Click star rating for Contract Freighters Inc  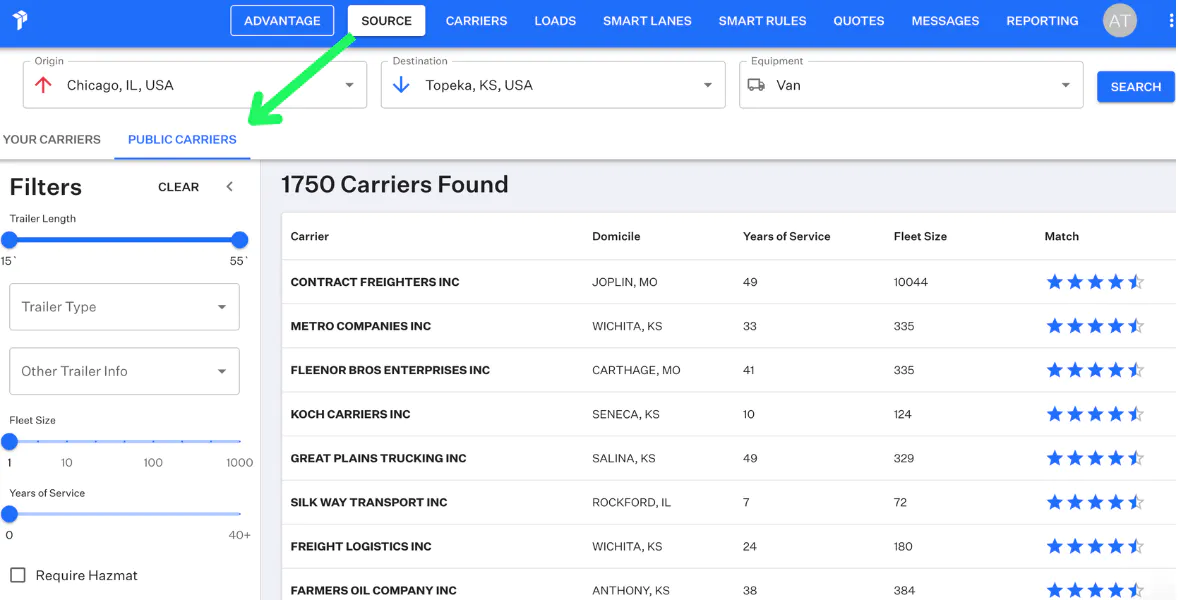point(1095,282)
